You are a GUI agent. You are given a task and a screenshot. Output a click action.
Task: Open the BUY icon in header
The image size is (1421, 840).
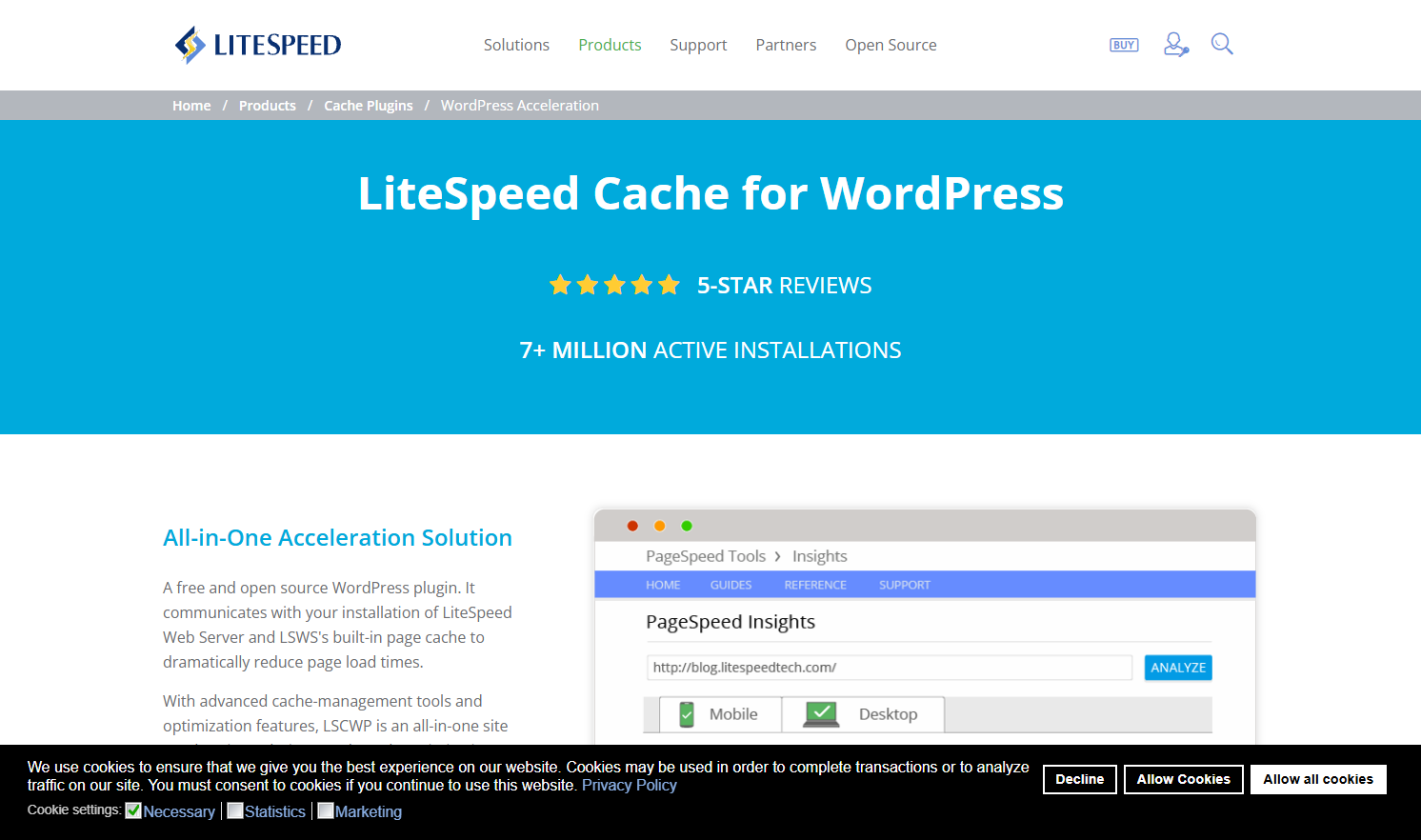(x=1124, y=45)
